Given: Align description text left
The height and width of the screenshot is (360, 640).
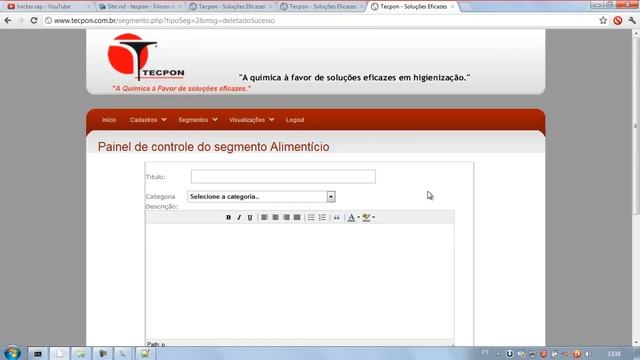Looking at the screenshot, I should click(264, 218).
